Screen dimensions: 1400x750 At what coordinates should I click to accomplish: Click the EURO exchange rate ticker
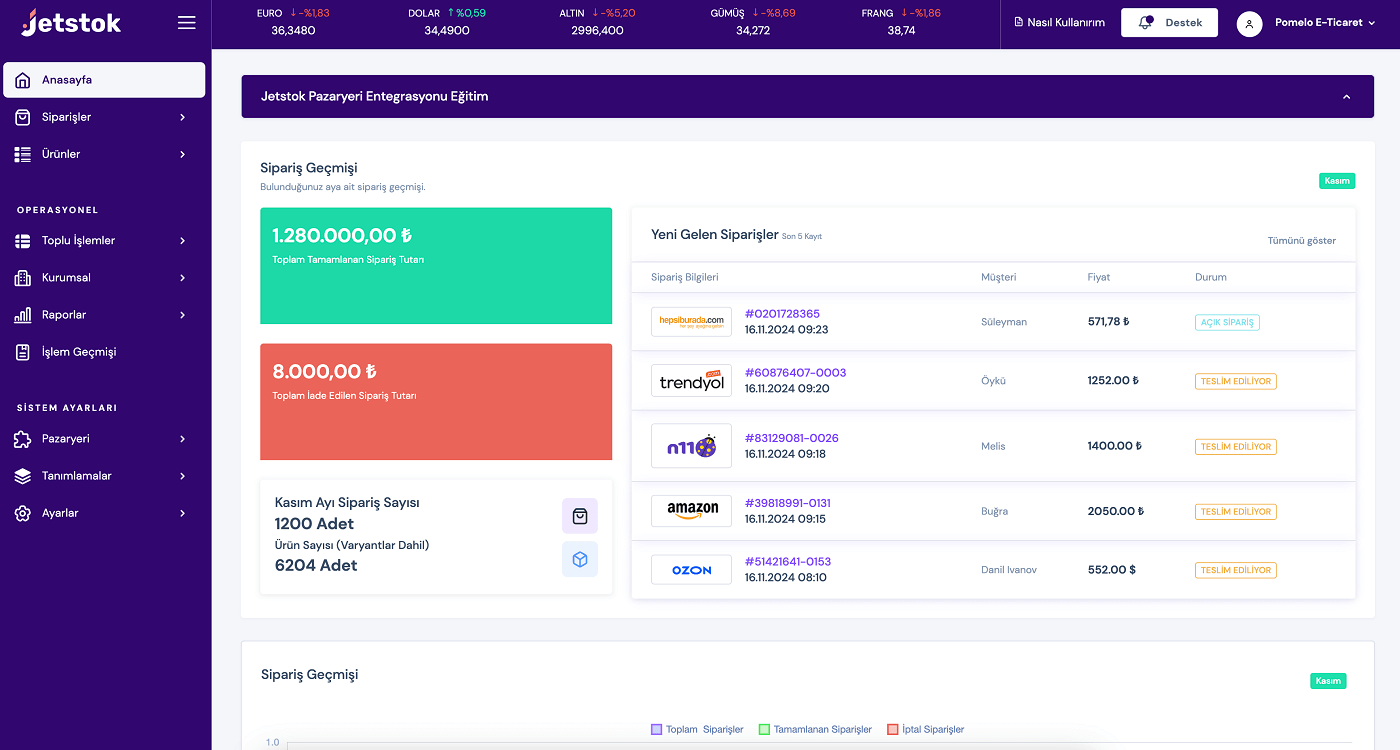293,22
